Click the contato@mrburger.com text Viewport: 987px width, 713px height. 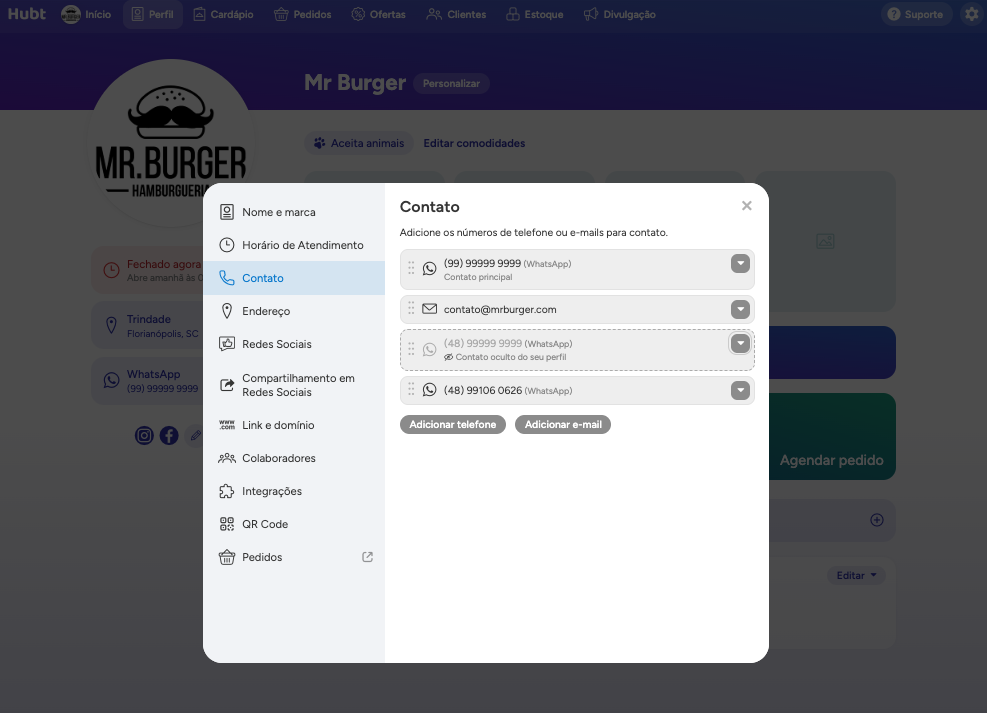[500, 310]
